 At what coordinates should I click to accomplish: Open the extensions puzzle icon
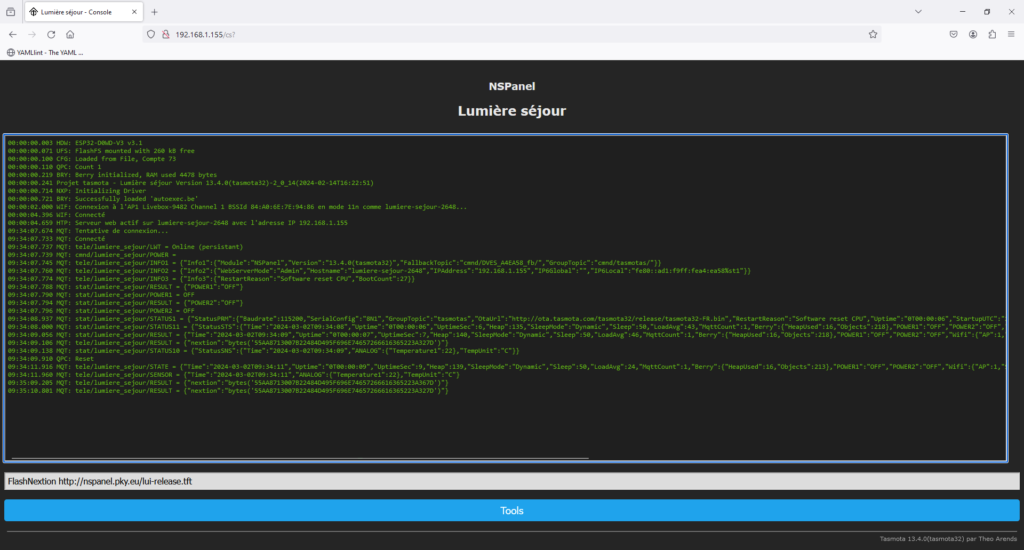click(x=992, y=35)
